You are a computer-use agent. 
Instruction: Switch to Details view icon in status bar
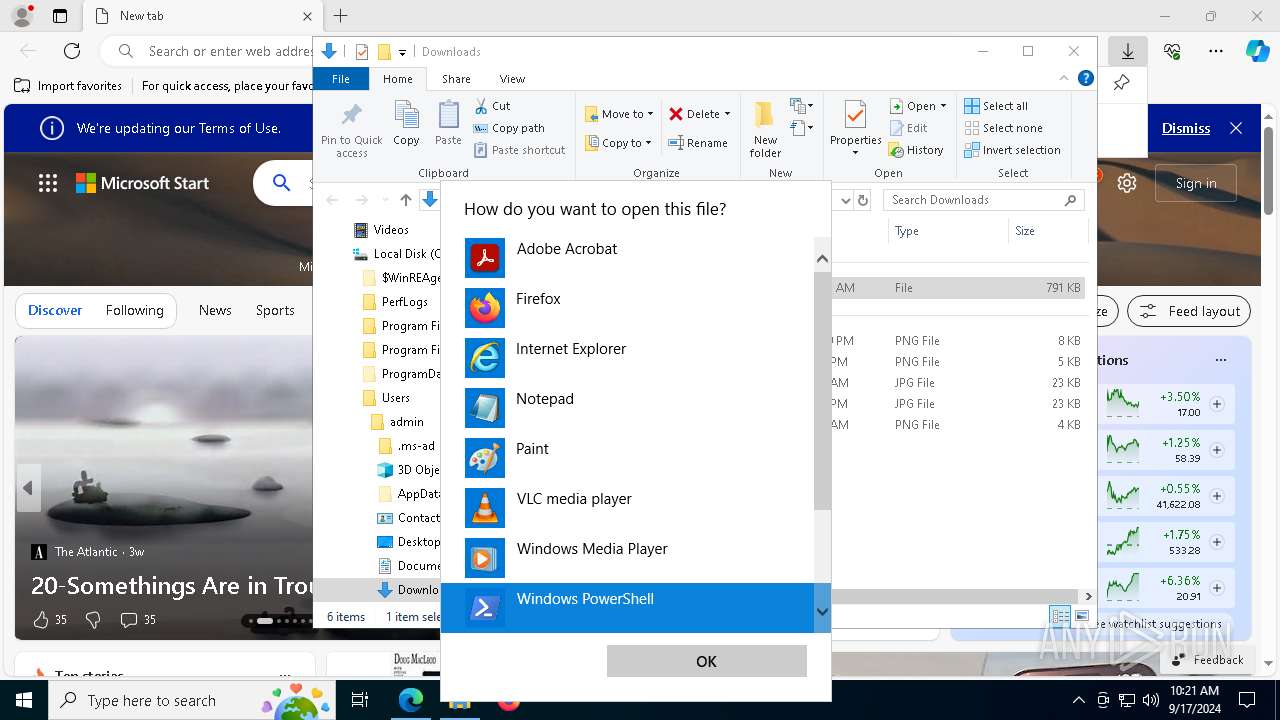pos(1060,617)
